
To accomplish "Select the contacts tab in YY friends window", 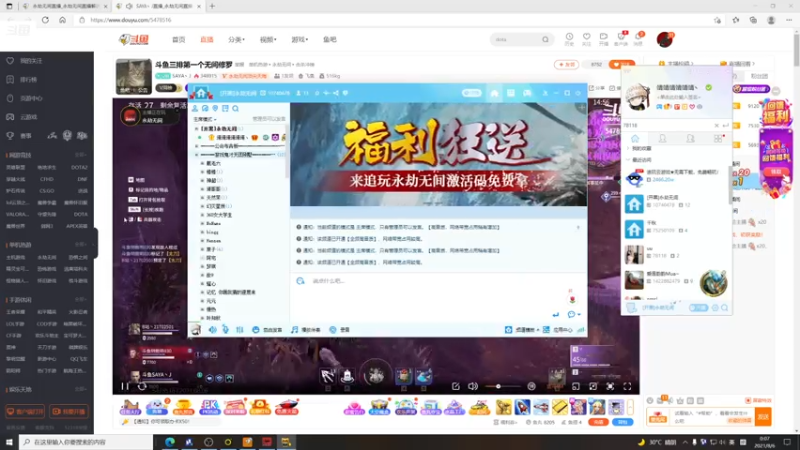I will coord(662,139).
